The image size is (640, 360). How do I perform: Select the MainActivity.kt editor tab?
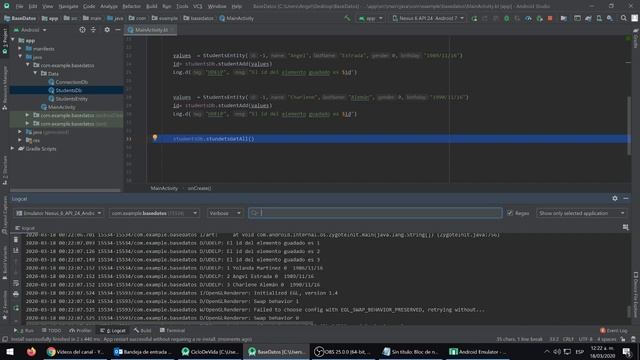pos(151,30)
